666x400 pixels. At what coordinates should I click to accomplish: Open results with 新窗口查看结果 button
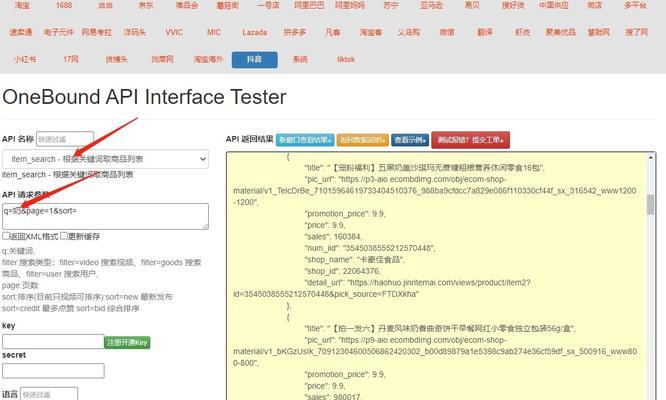pyautogui.click(x=305, y=140)
